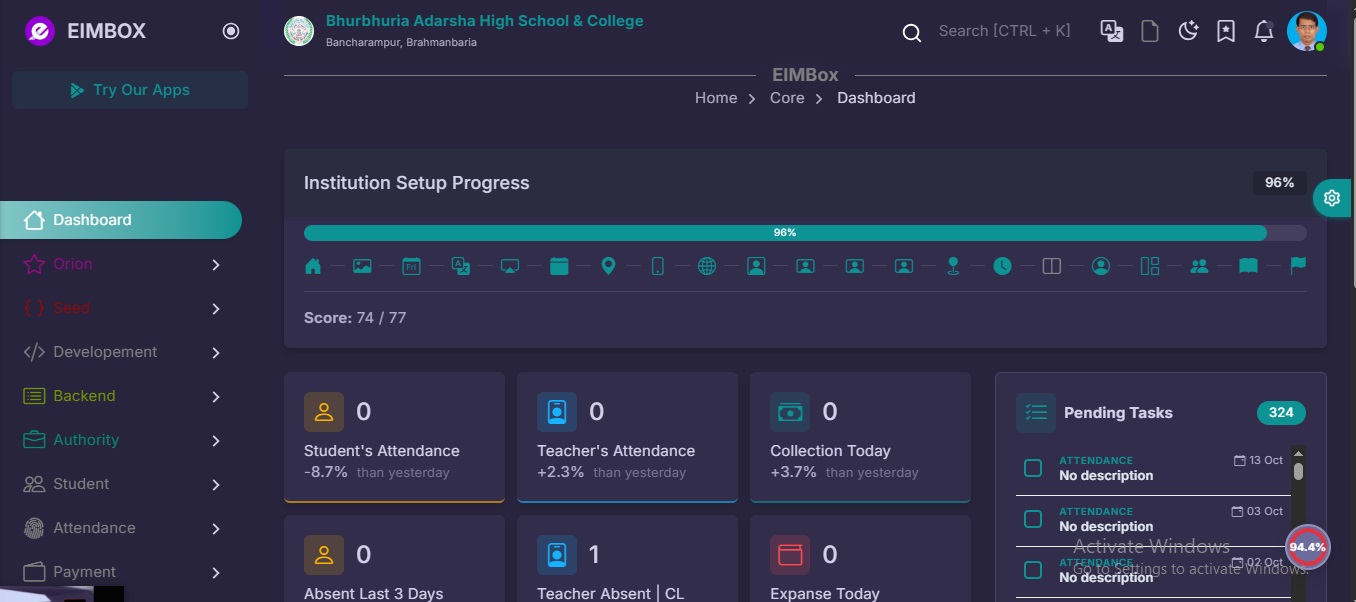Select Seed in the sidebar

pyautogui.click(x=121, y=308)
